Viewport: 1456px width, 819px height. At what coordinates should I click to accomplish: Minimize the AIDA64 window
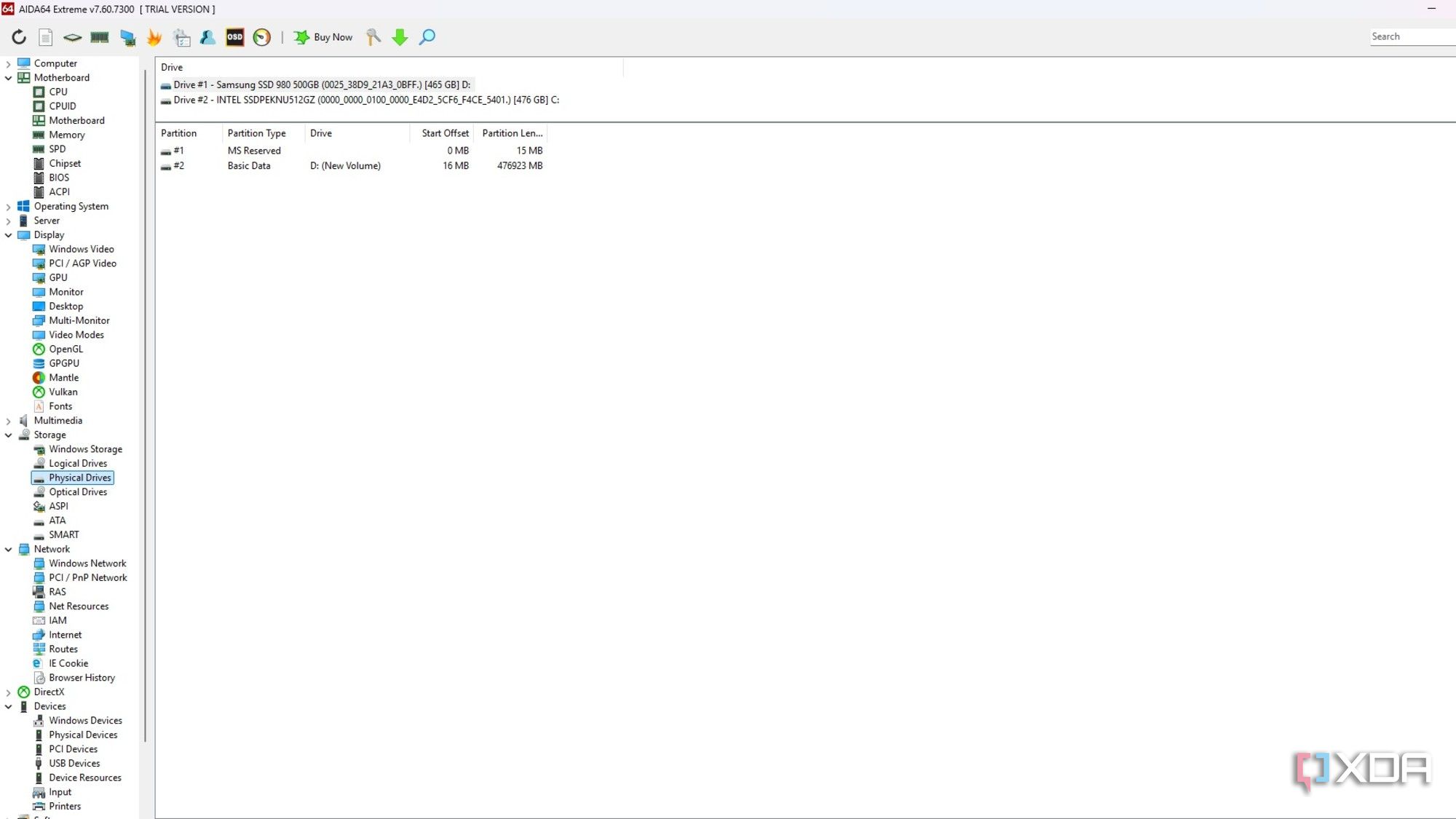click(x=1431, y=9)
